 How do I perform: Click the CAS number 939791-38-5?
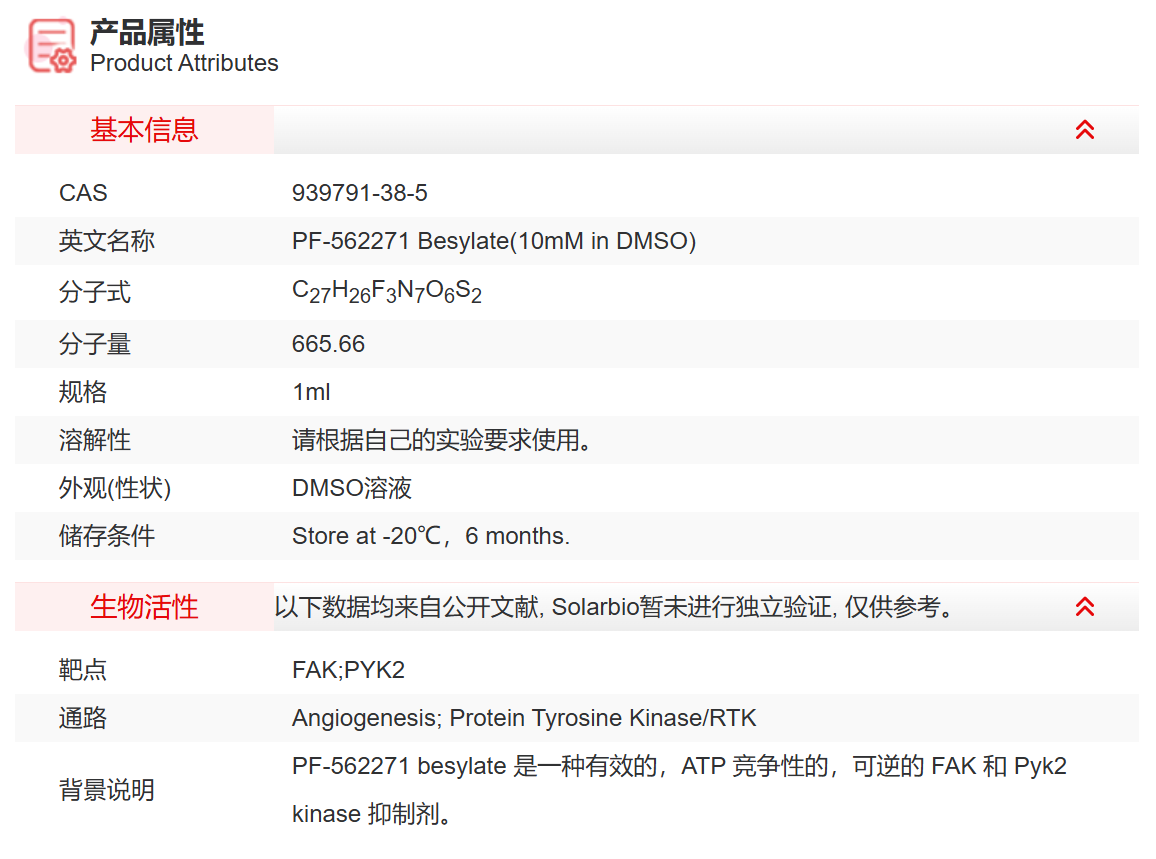(360, 193)
